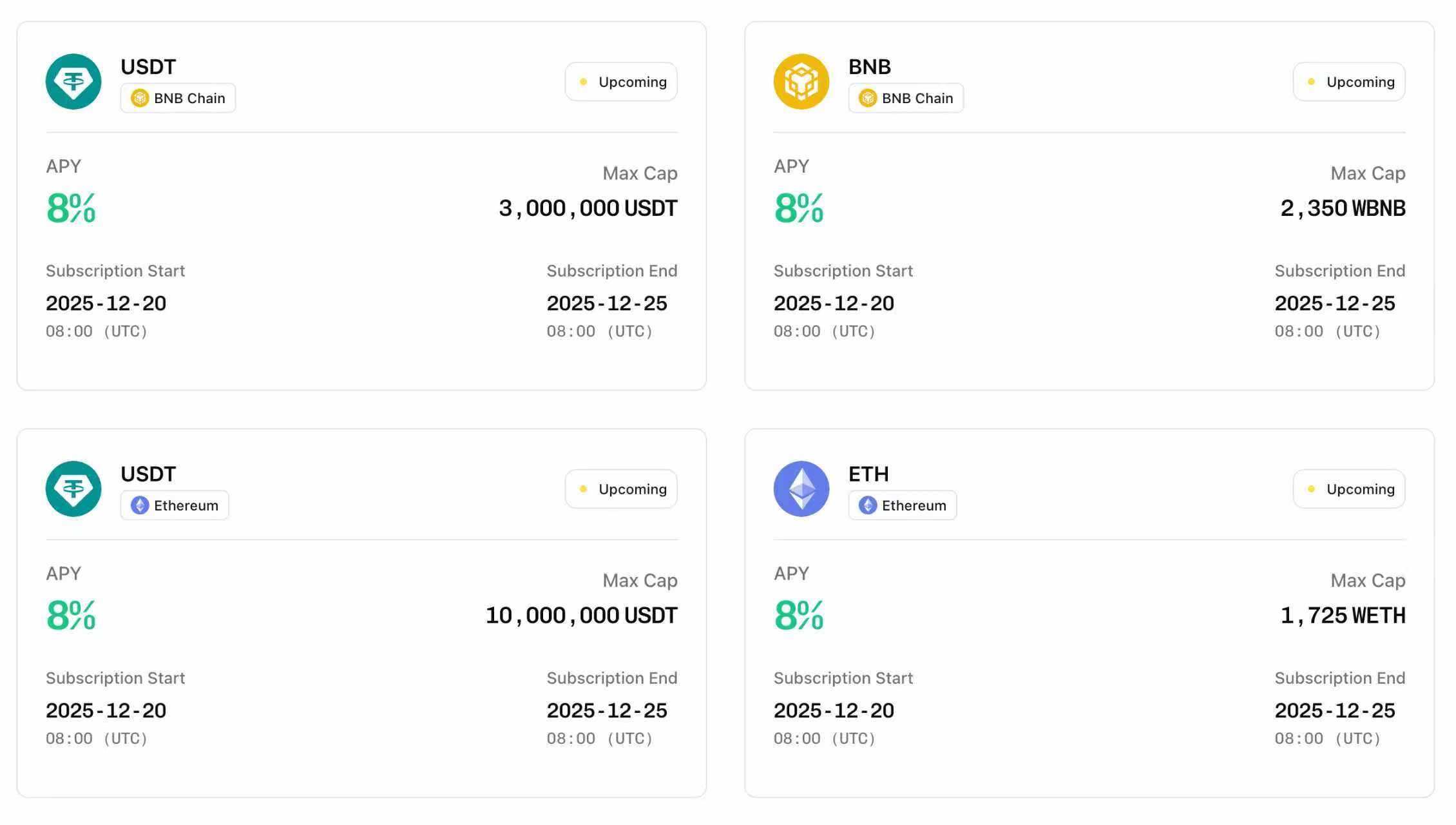Click the subscription start date on the BNB card

834,304
